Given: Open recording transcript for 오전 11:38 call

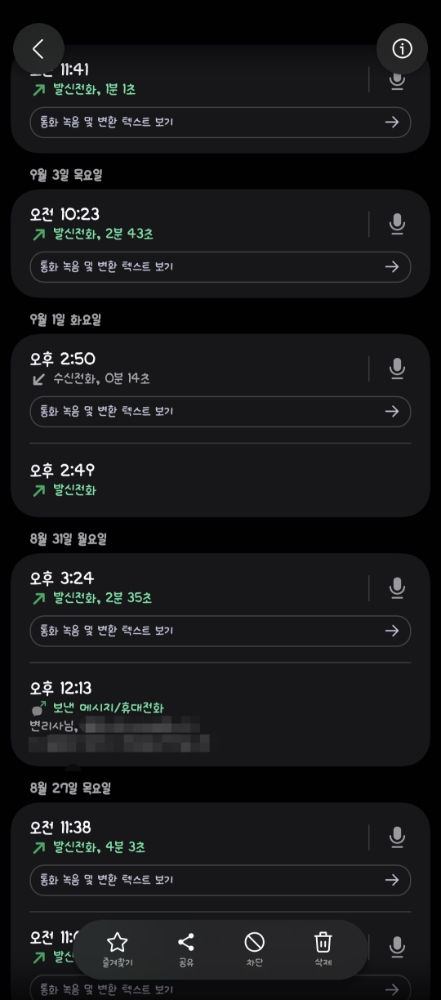Looking at the screenshot, I should (220, 880).
